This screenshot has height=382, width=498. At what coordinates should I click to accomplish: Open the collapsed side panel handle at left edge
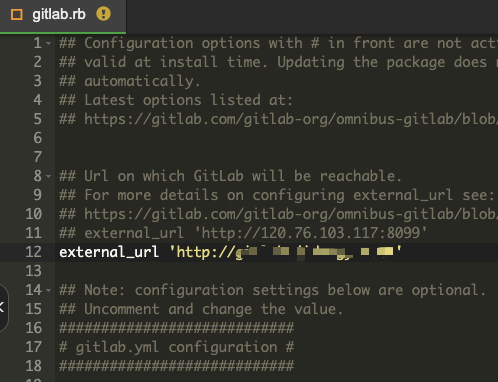point(3,307)
